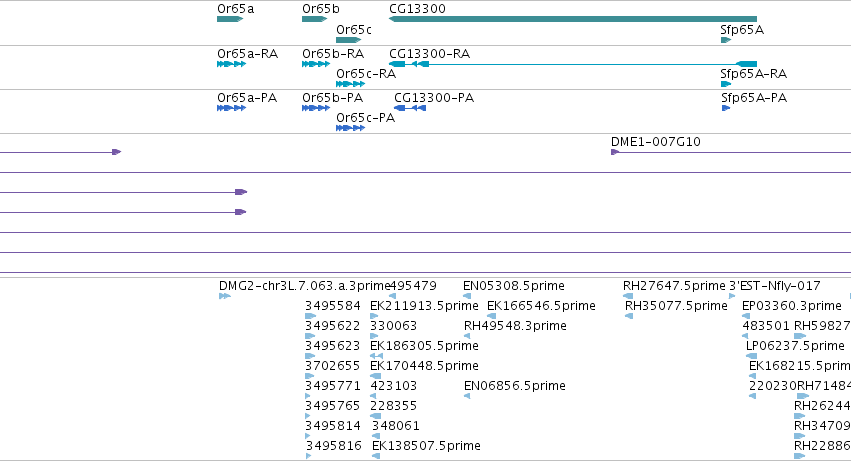Click the RH49548.3prime EST label

[x=515, y=326]
